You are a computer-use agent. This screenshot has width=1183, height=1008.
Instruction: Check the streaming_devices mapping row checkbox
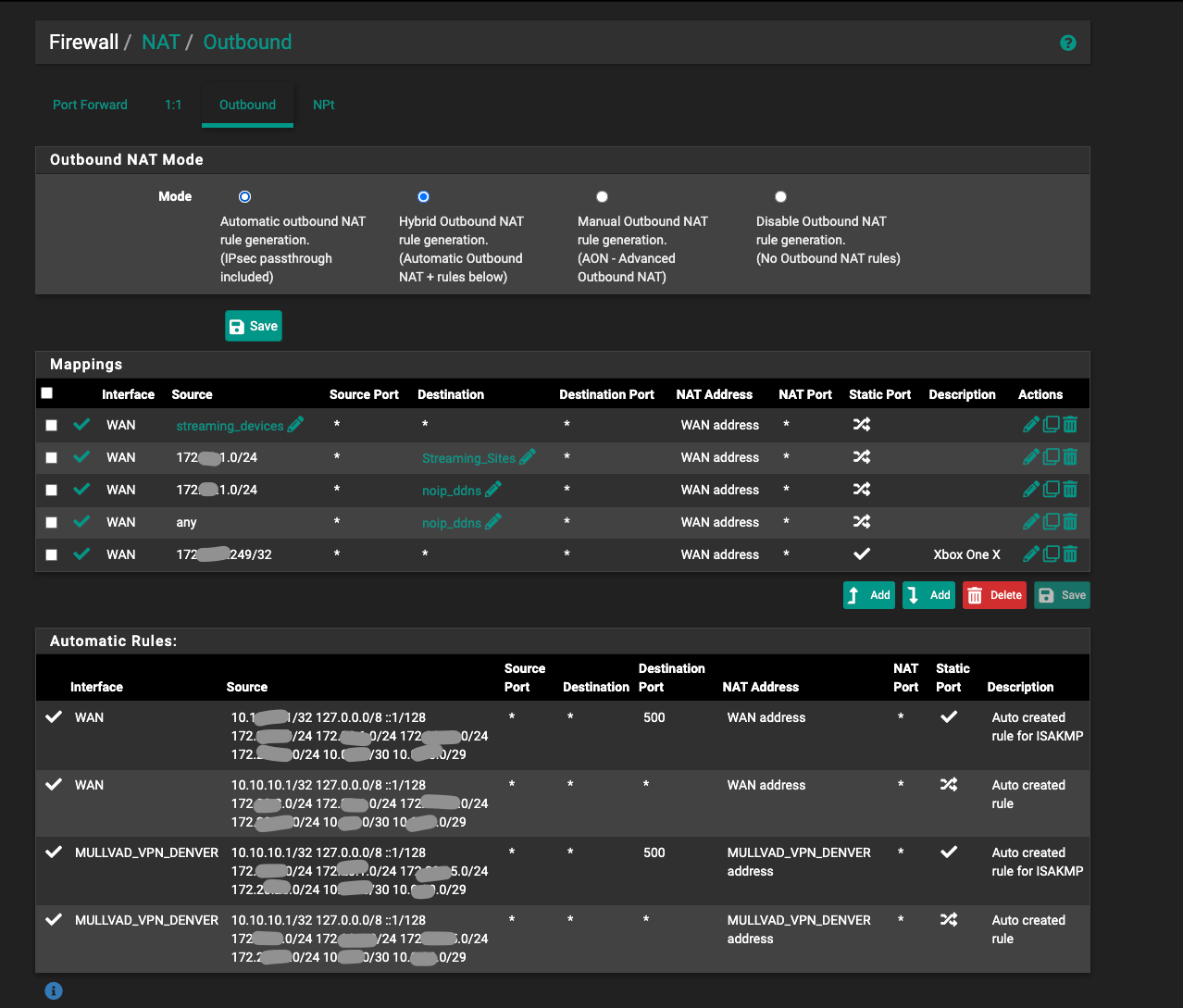click(x=52, y=426)
